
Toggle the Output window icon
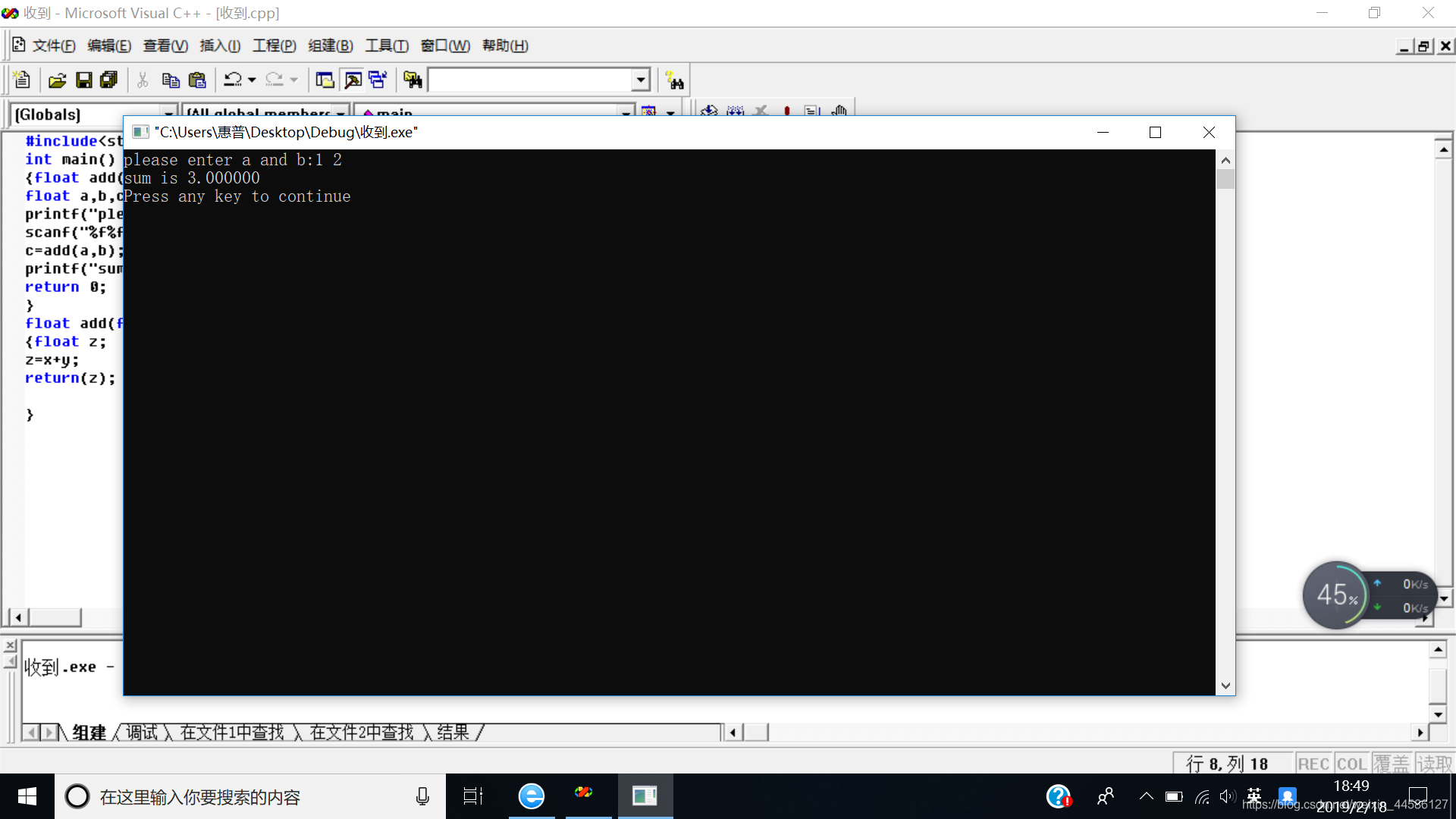pos(353,80)
